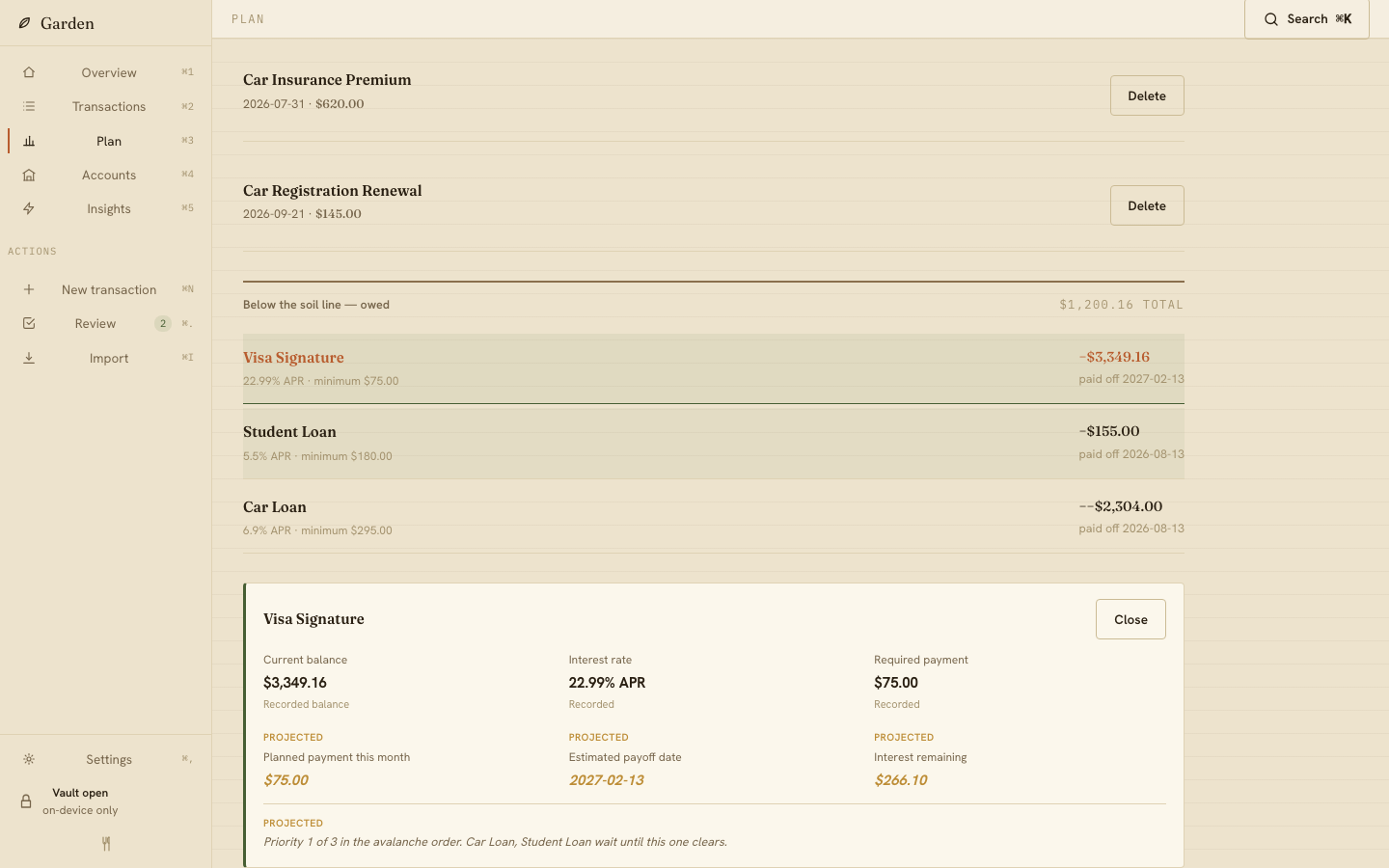Click the avalanche order priority note
The height and width of the screenshot is (868, 1389).
[495, 842]
